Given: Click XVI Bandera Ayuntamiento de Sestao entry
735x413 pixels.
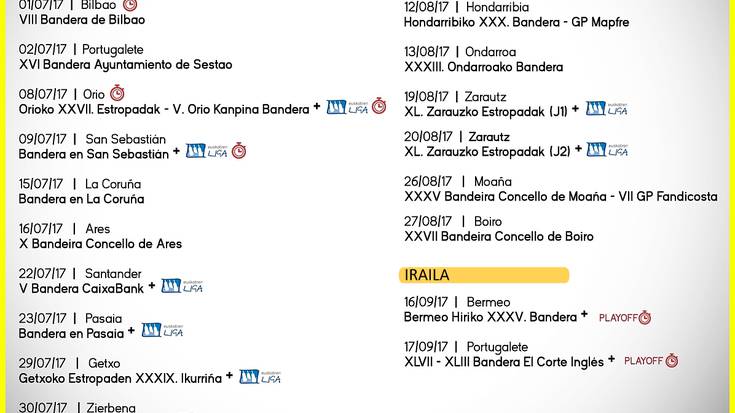Looking at the screenshot, I should pos(126,64).
